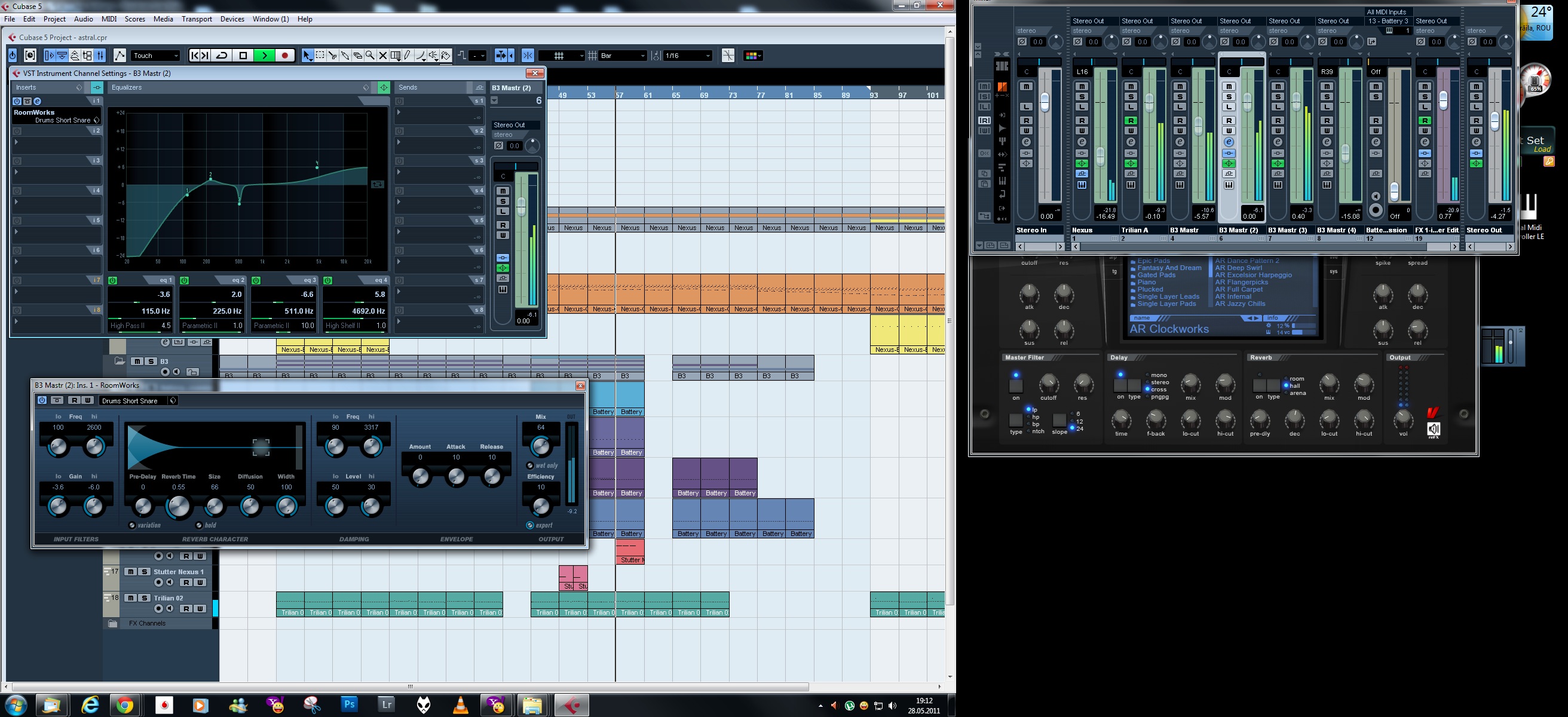Toggle Autoscroll in the toolbar
1568x717 pixels.
(501, 56)
